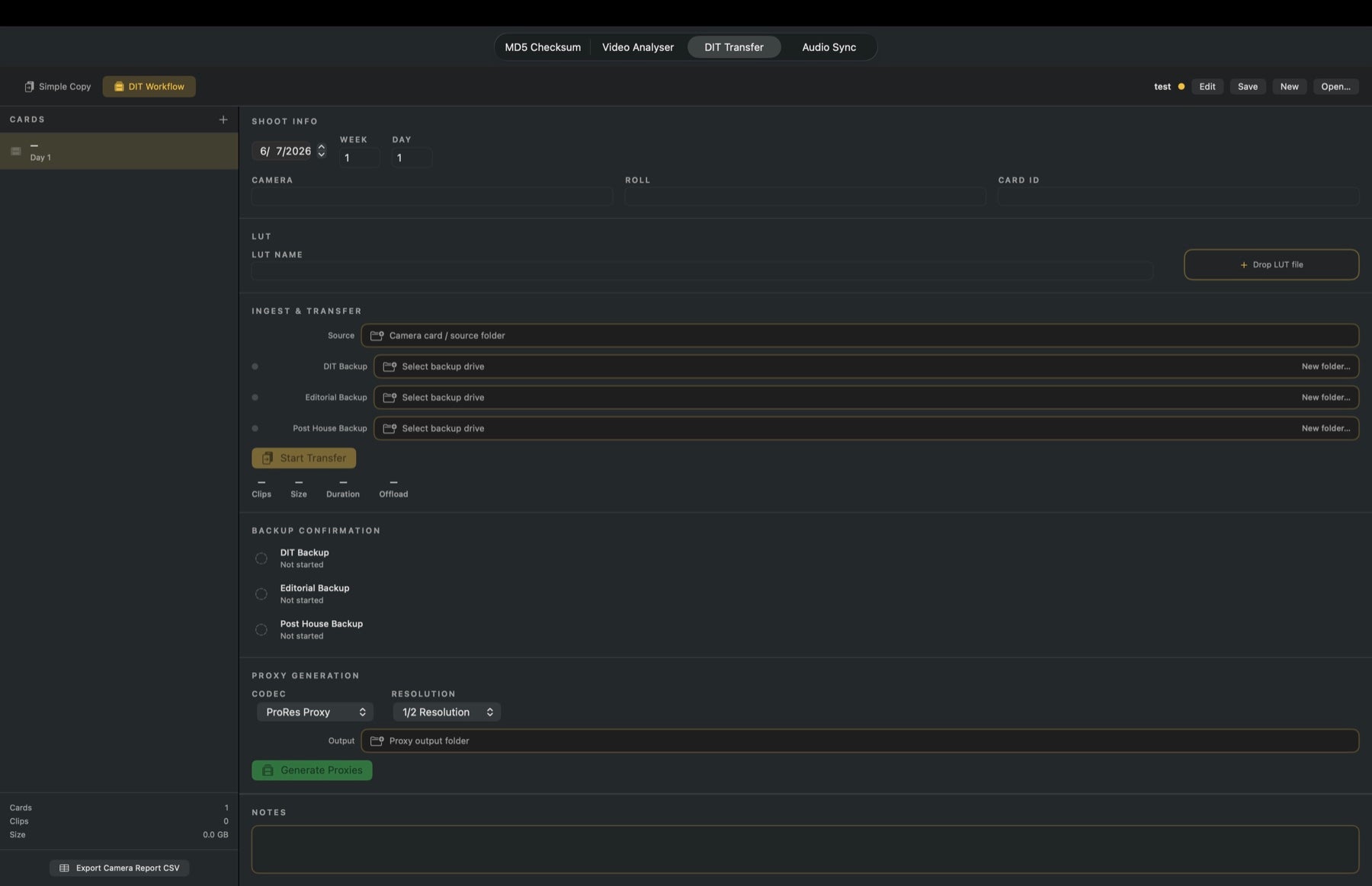
Task: Click the Export Camera Report table icon
Action: point(64,868)
